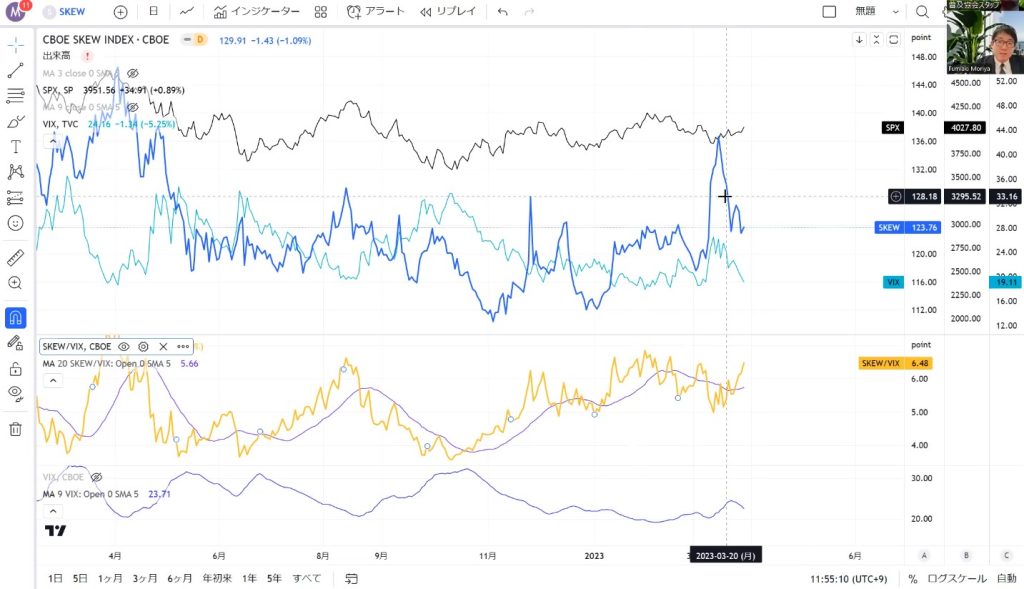The image size is (1024, 589).
Task: Open the chart type line-style selector
Action: tap(187, 11)
